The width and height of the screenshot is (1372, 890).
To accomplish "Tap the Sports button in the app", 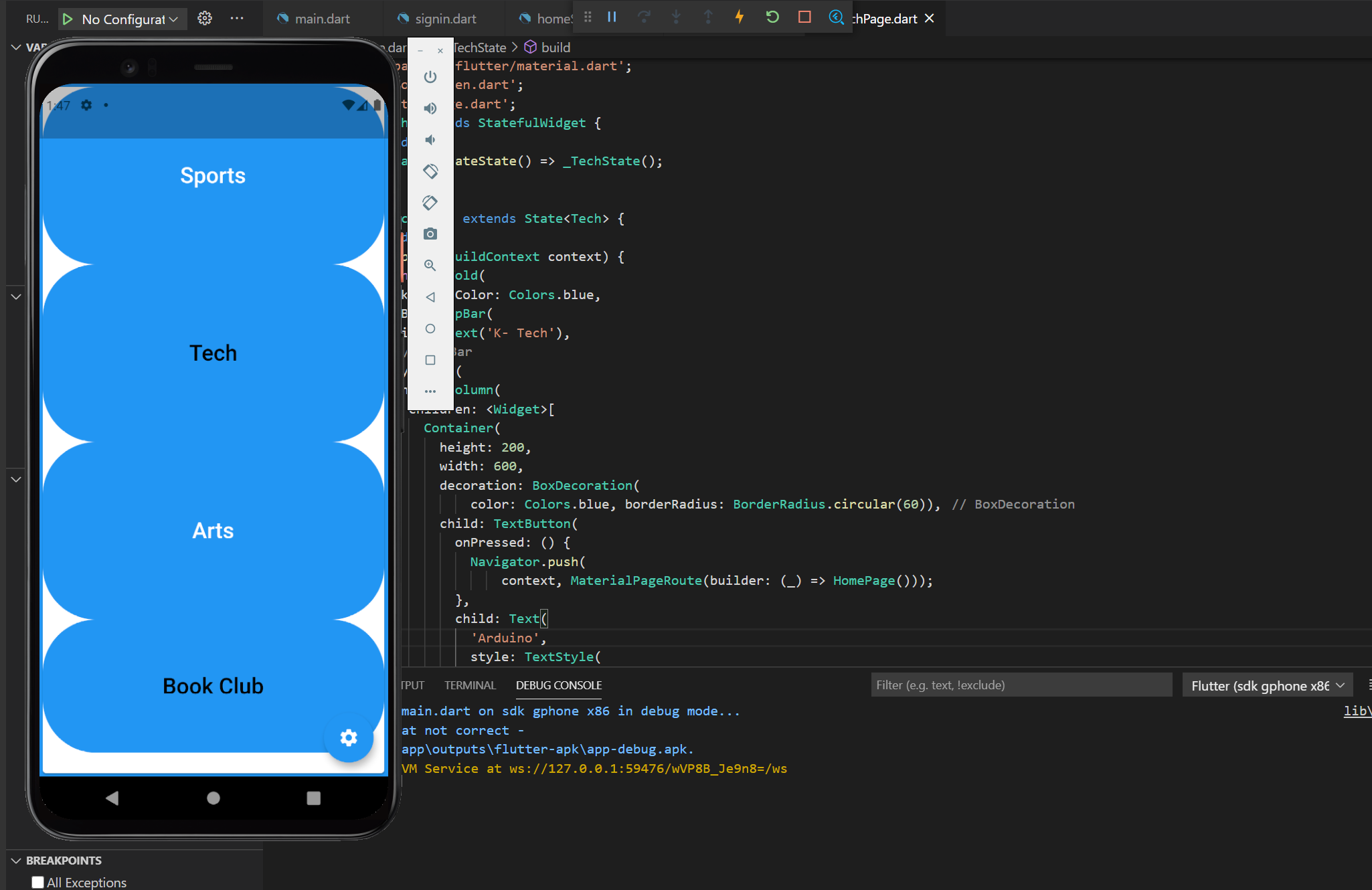I will tap(213, 176).
